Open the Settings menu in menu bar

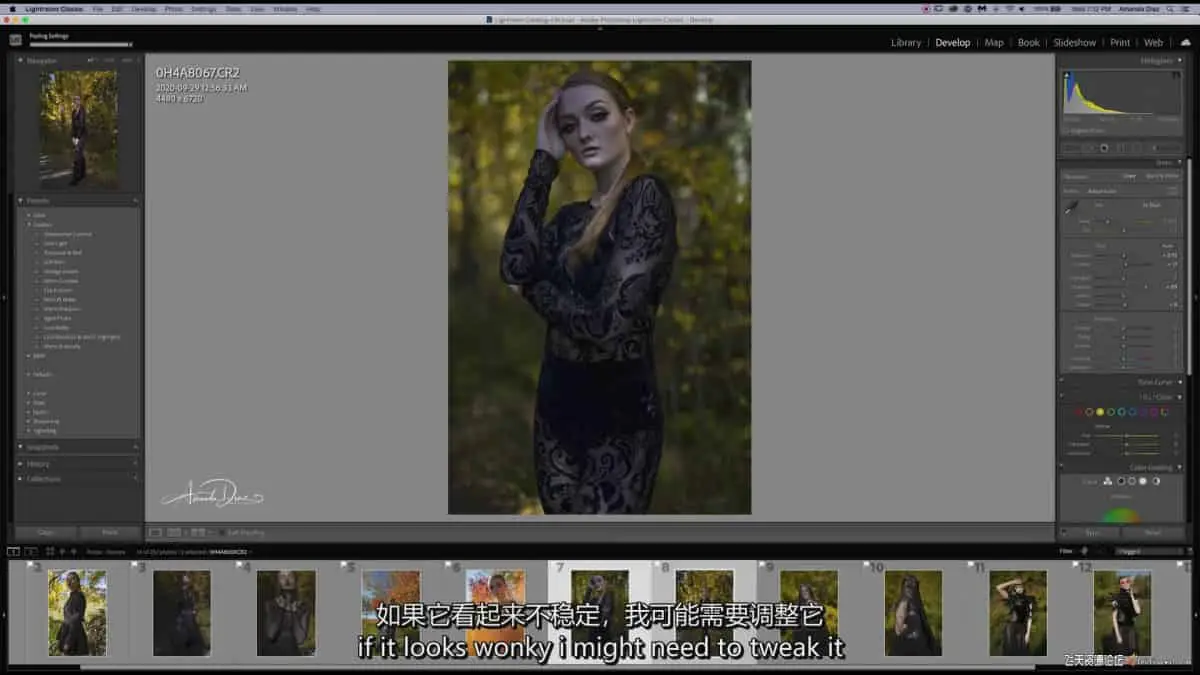point(203,8)
